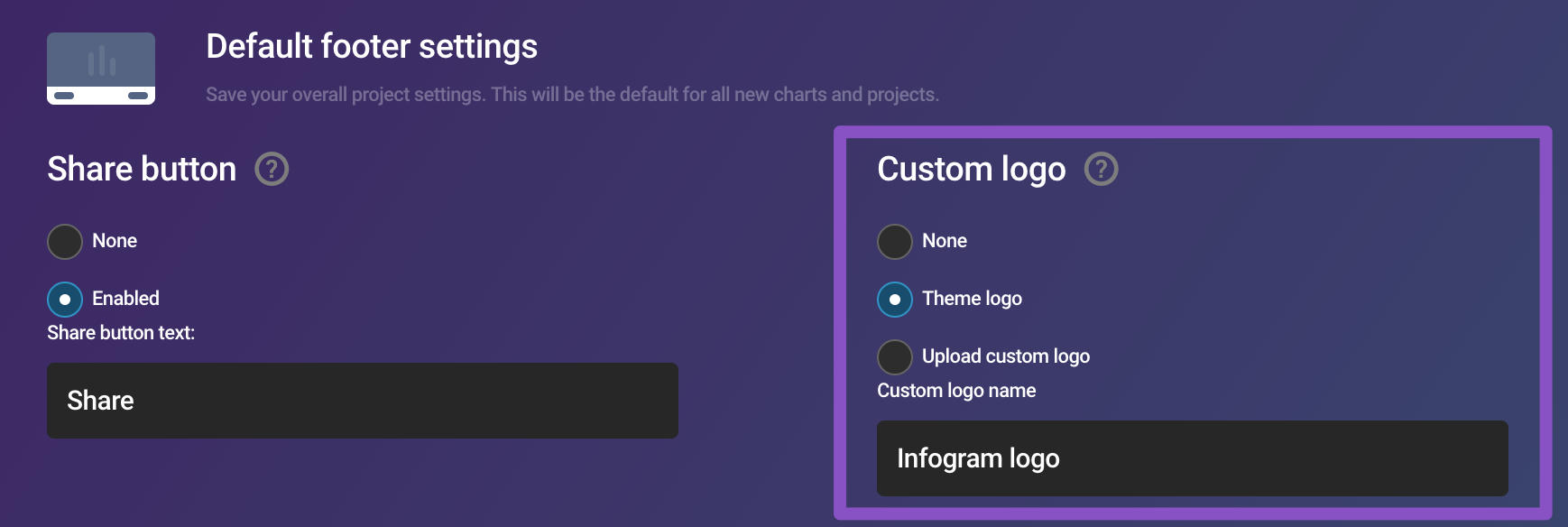The image size is (1568, 527).
Task: Select None radio under Custom logo
Action: point(895,242)
